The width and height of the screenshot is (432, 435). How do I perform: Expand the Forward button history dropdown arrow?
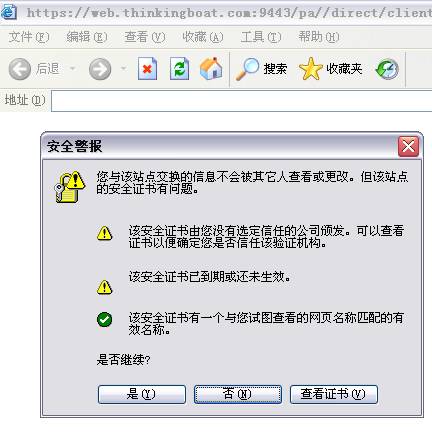click(124, 69)
